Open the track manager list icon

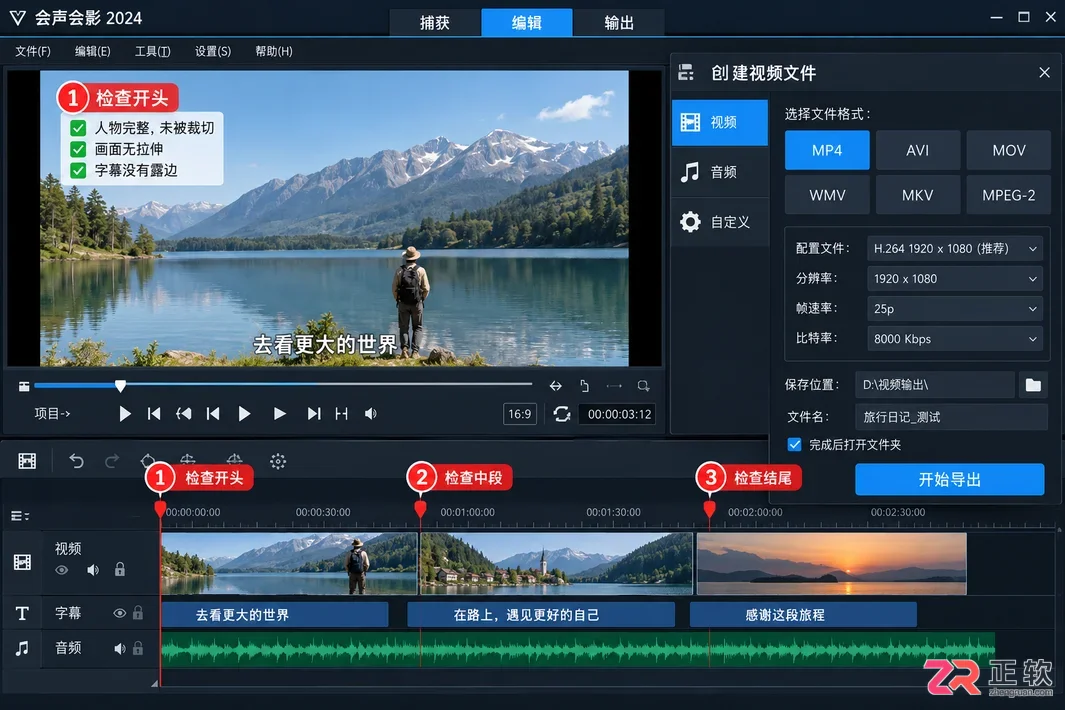(20, 516)
